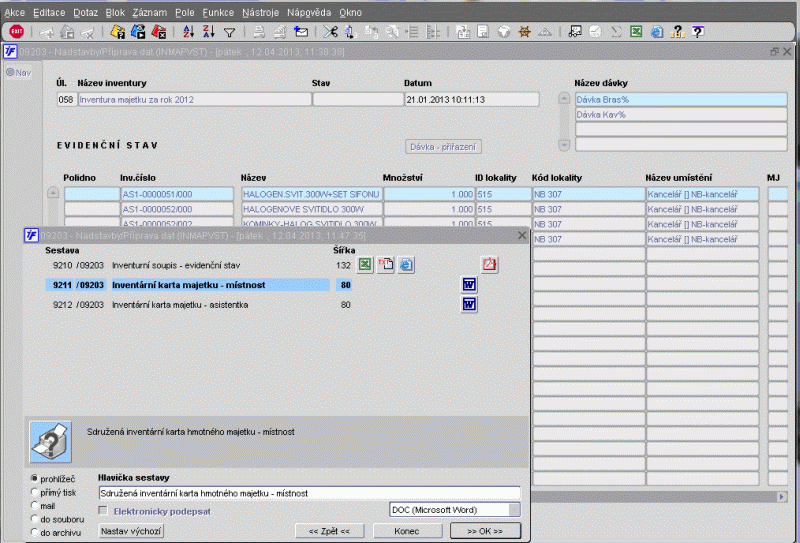The image size is (800, 543).
Task: Click the help question mark toolbar icon
Action: coord(697,32)
